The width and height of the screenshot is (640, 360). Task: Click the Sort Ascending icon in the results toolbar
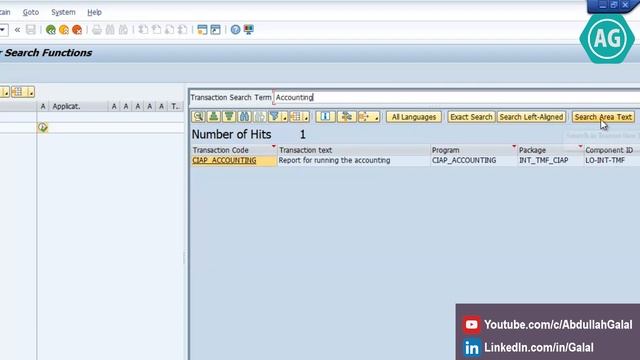pyautogui.click(x=213, y=117)
